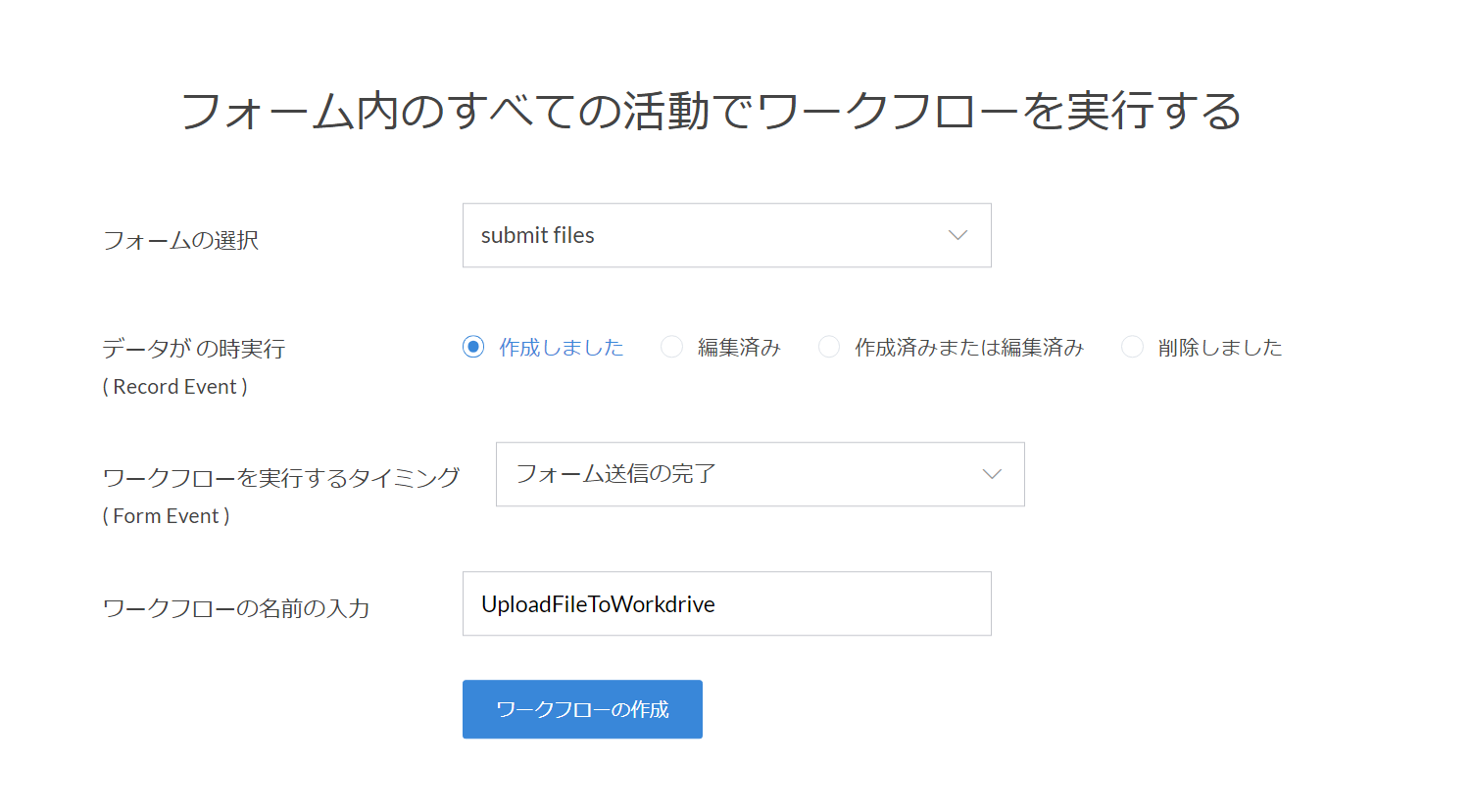Image resolution: width=1473 pixels, height=812 pixels.
Task: Click the 作成済みまたは編集済み option label text
Action: click(x=968, y=348)
